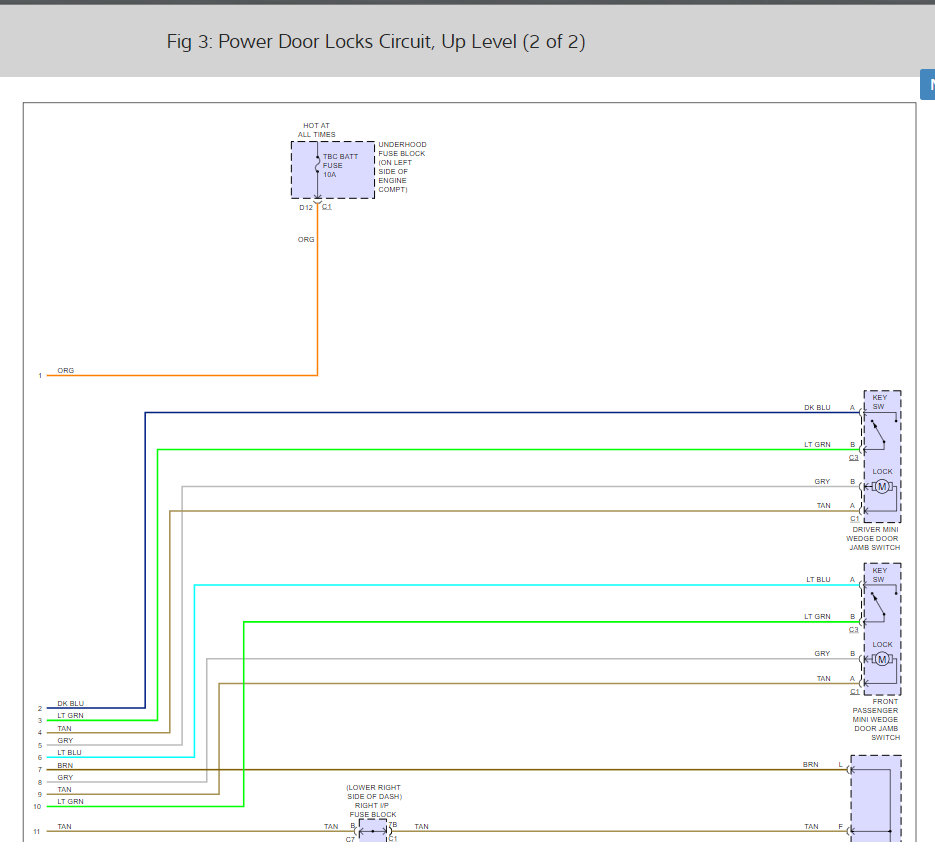Click the 'LT BLU' label on wire 6
Image resolution: width=935 pixels, height=857 pixels.
point(69,752)
